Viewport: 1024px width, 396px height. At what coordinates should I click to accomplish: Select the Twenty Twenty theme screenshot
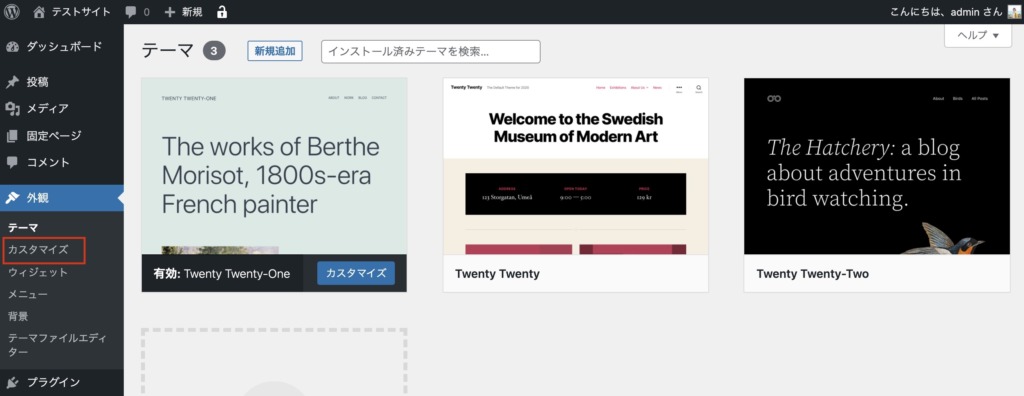click(575, 166)
